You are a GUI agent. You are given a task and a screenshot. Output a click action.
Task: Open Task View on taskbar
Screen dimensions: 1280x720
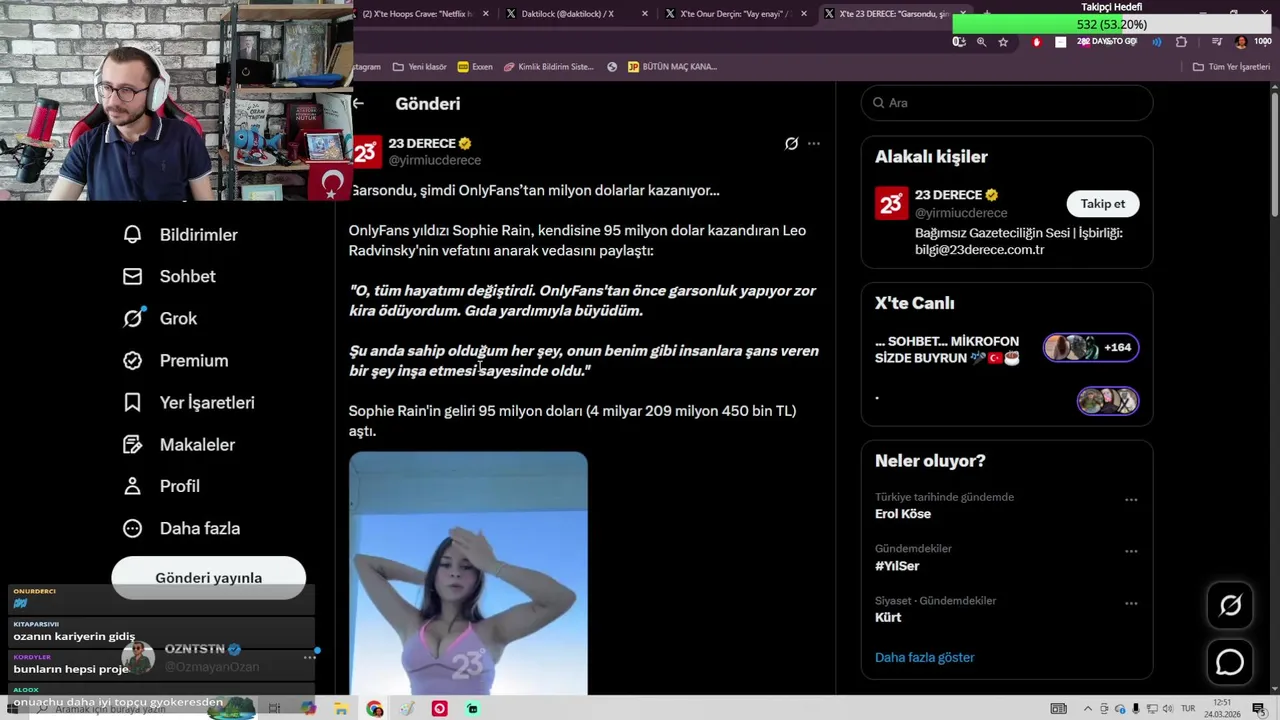274,708
